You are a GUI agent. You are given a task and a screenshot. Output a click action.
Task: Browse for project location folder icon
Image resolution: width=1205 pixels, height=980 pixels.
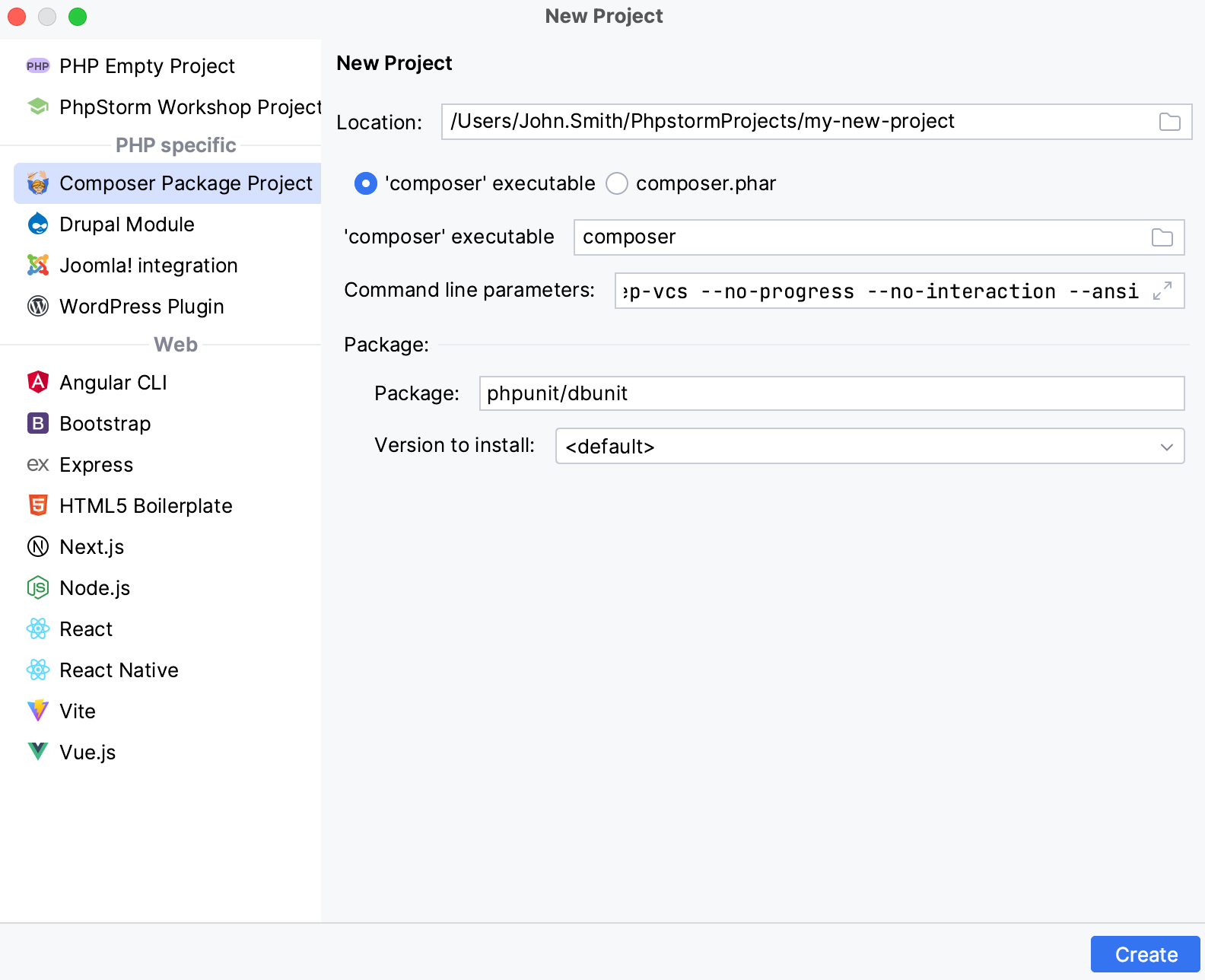click(1169, 122)
